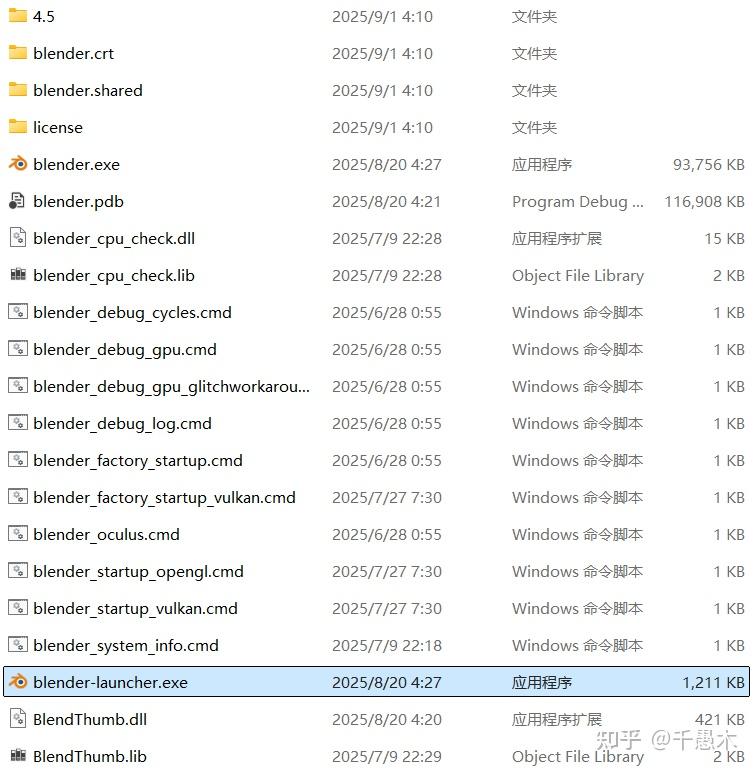Click the blender_debug_gpu.cmd script icon

click(x=18, y=349)
